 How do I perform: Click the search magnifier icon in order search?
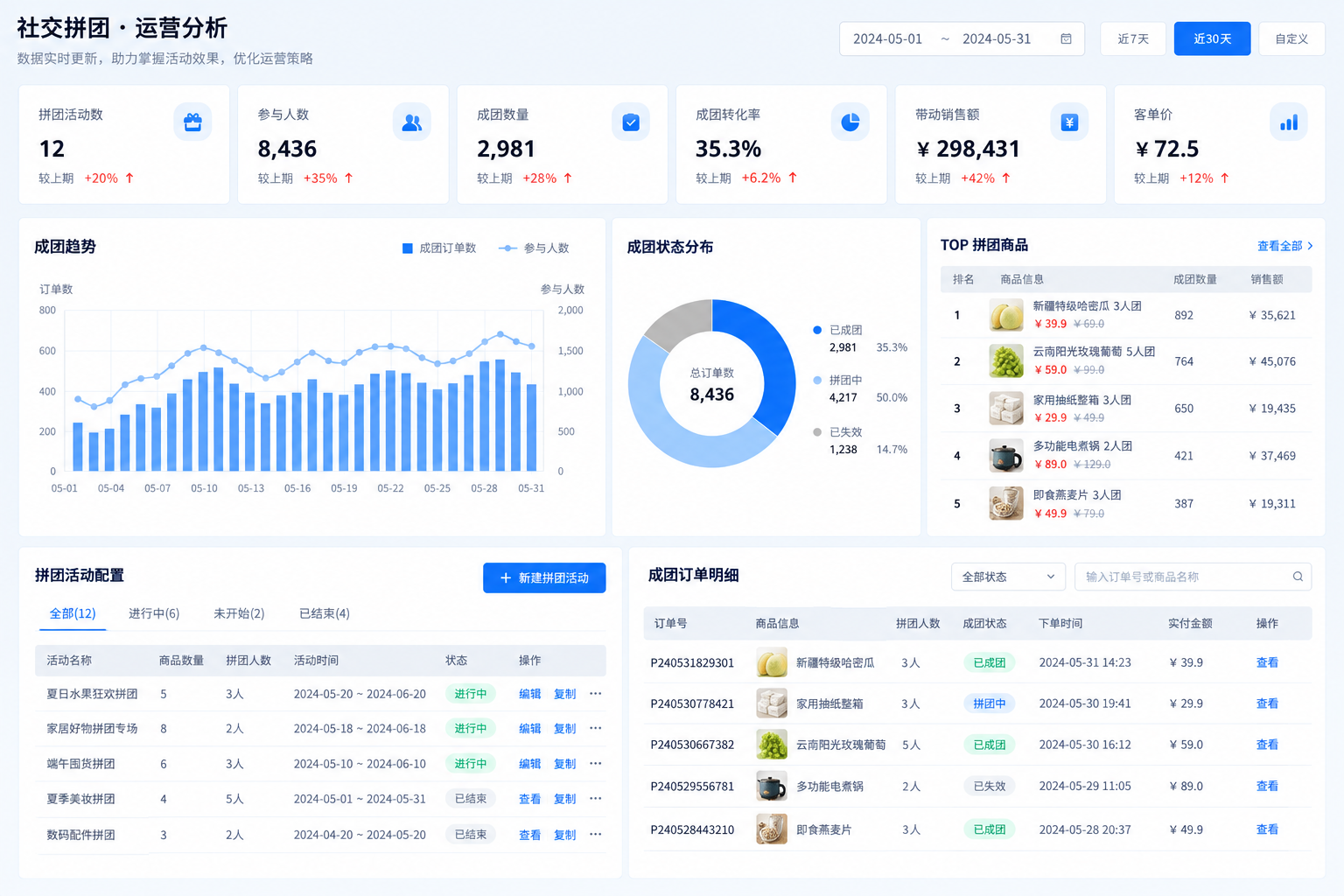click(x=1298, y=577)
